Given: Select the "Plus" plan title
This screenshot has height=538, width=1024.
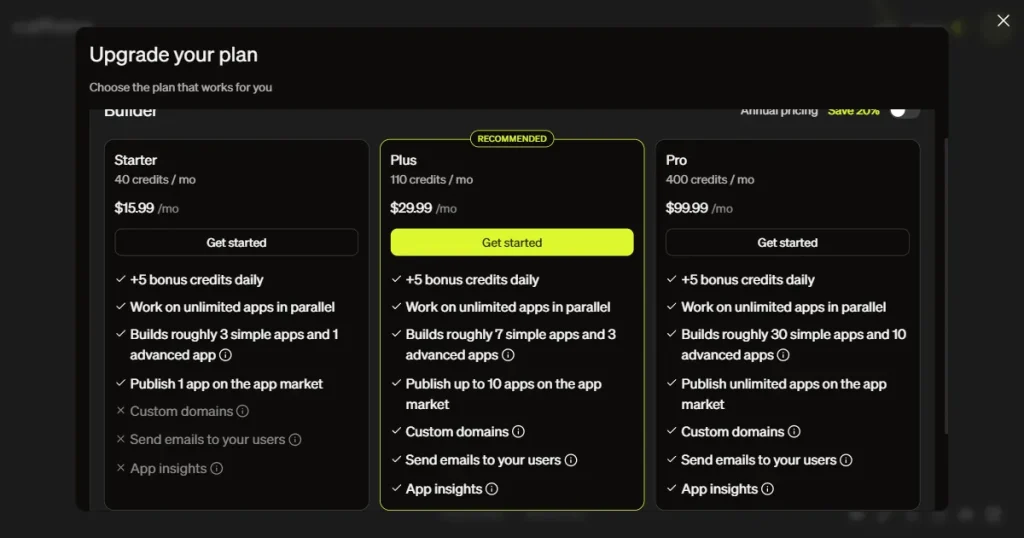Looking at the screenshot, I should (403, 160).
